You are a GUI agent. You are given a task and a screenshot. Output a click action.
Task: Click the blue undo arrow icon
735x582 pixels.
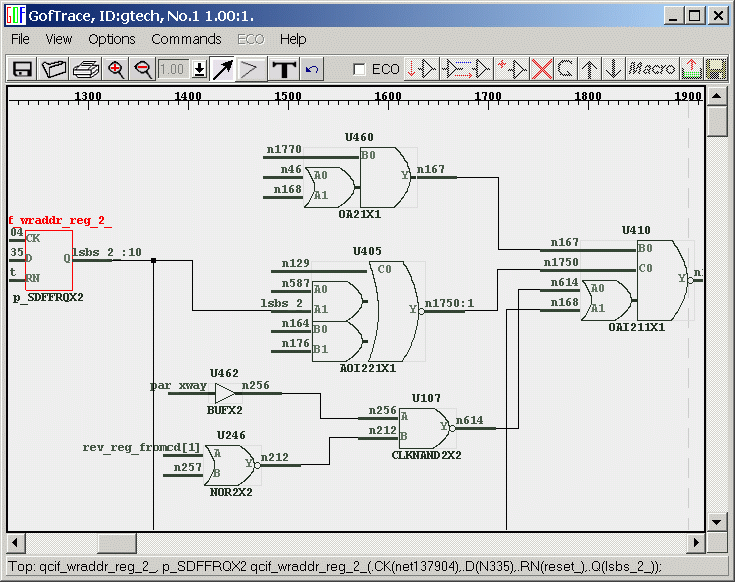tap(312, 69)
